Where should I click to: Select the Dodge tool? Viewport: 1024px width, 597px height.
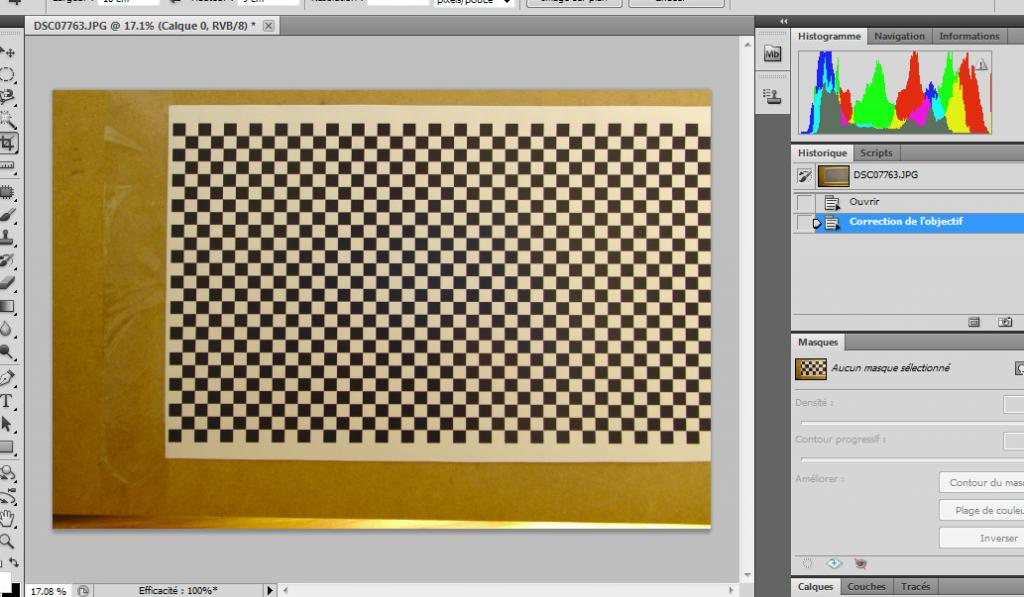7,351
